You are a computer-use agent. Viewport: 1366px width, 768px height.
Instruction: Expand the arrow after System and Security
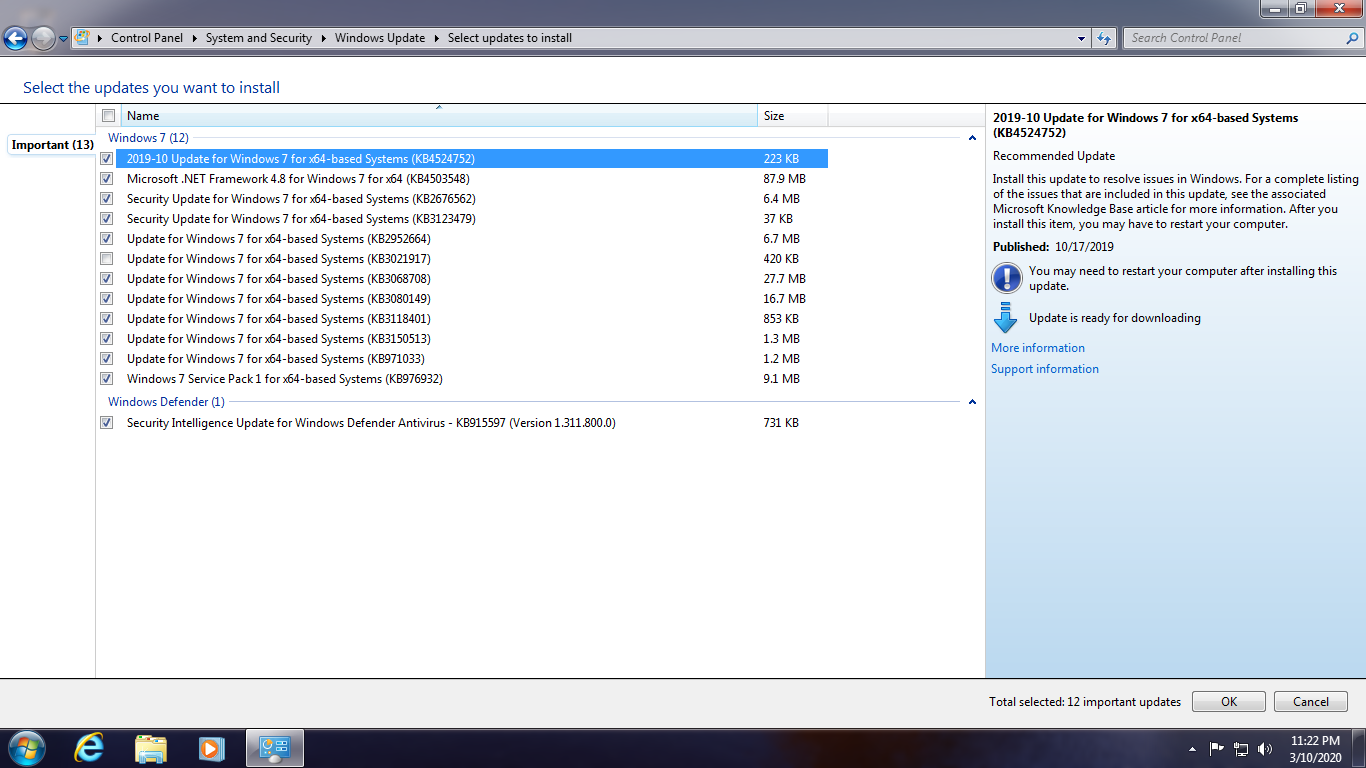tap(323, 38)
